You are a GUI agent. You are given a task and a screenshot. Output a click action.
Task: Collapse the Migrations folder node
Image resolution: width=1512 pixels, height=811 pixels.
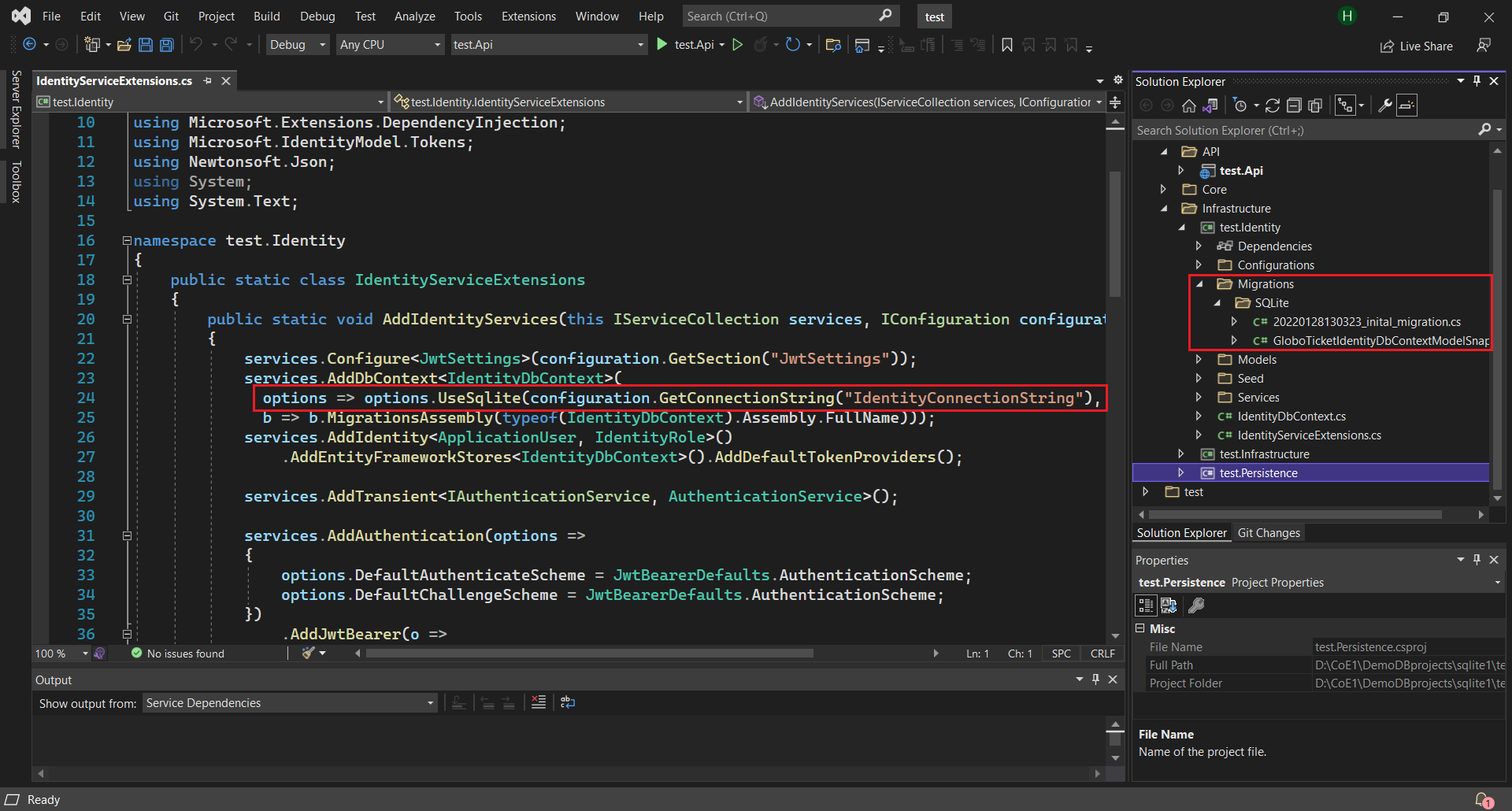pos(1199,284)
